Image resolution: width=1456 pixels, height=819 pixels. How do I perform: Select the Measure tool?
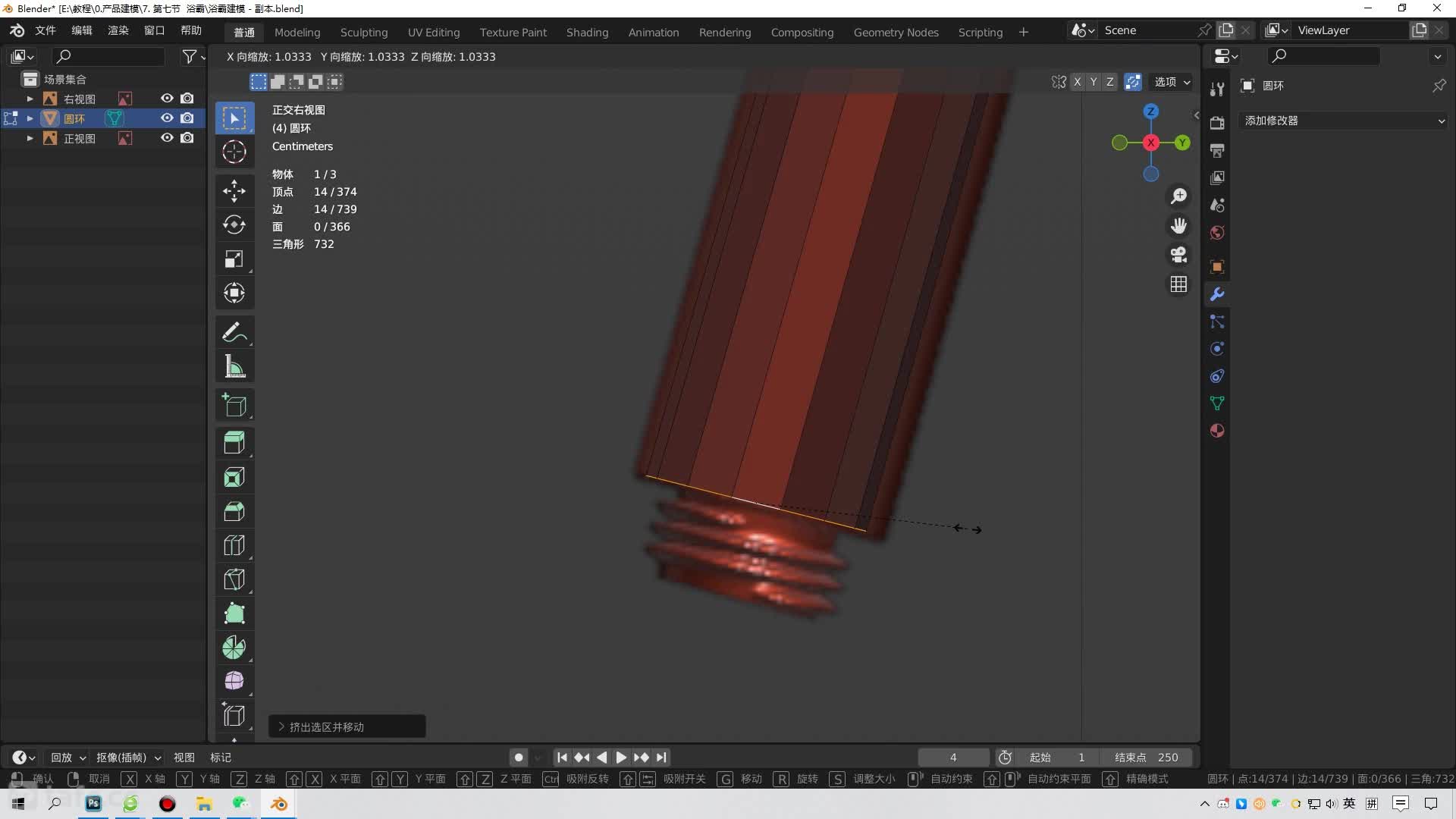click(x=234, y=366)
